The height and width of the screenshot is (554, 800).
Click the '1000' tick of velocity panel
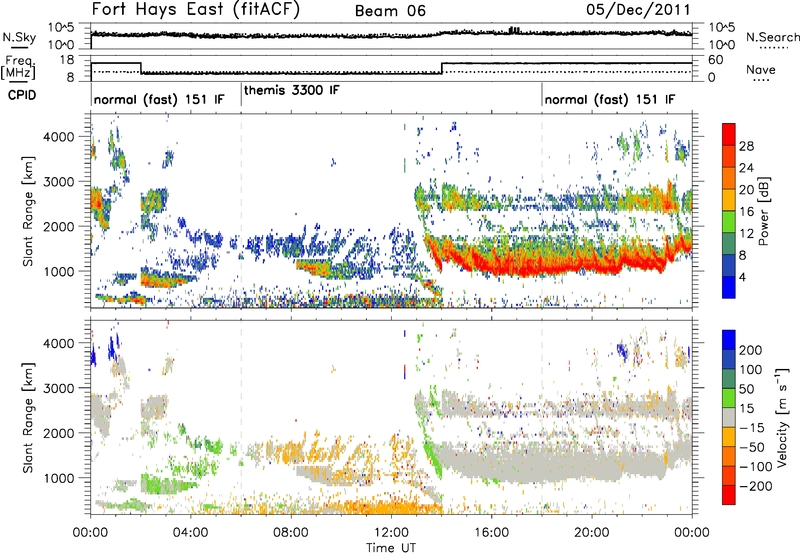(x=58, y=478)
